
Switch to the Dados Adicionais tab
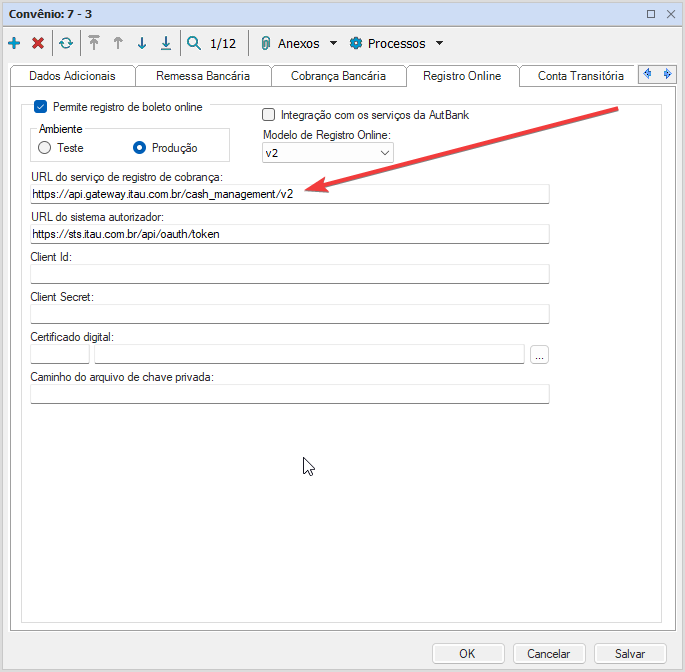72,76
